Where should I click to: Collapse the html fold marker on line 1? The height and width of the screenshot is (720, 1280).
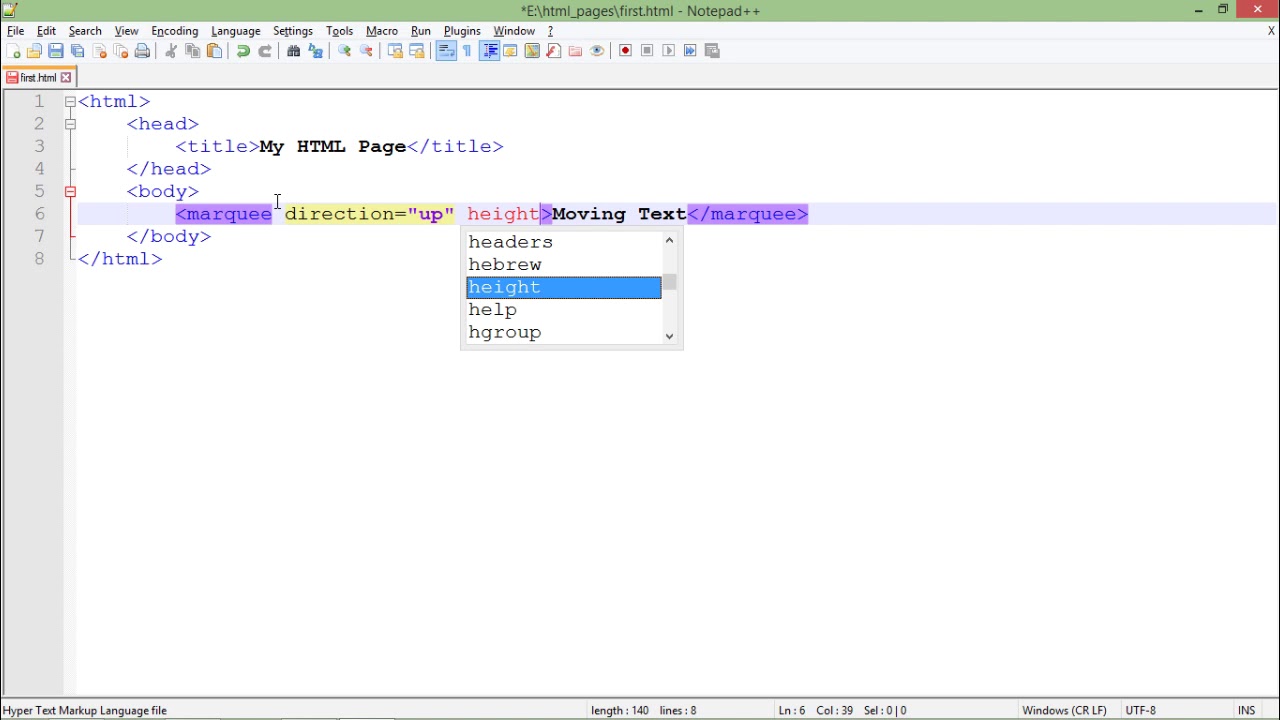(x=70, y=101)
